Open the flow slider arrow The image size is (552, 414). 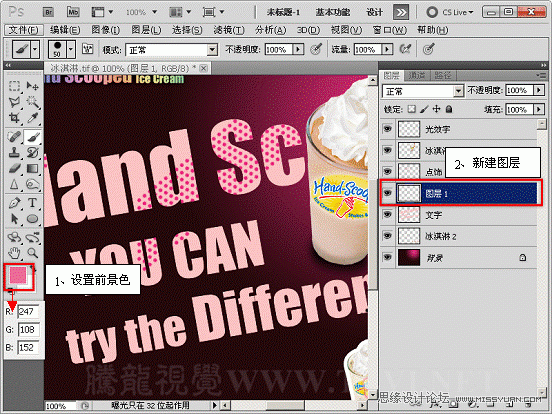click(387, 49)
